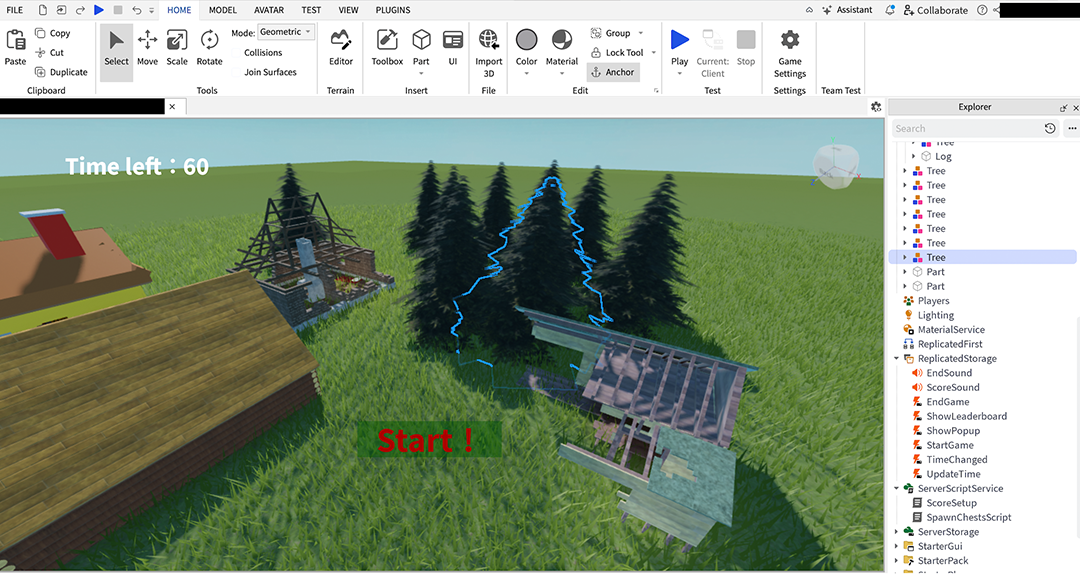This screenshot has width=1080, height=580.
Task: Activate the Scale tool
Action: 177,47
